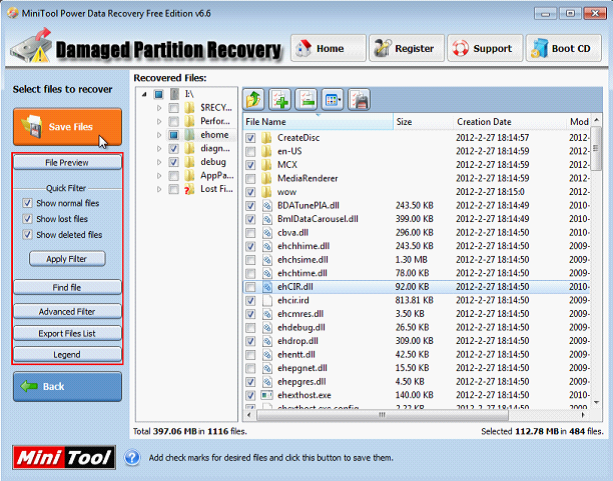
Task: Click the ehcir.ird file icon
Action: [267, 300]
